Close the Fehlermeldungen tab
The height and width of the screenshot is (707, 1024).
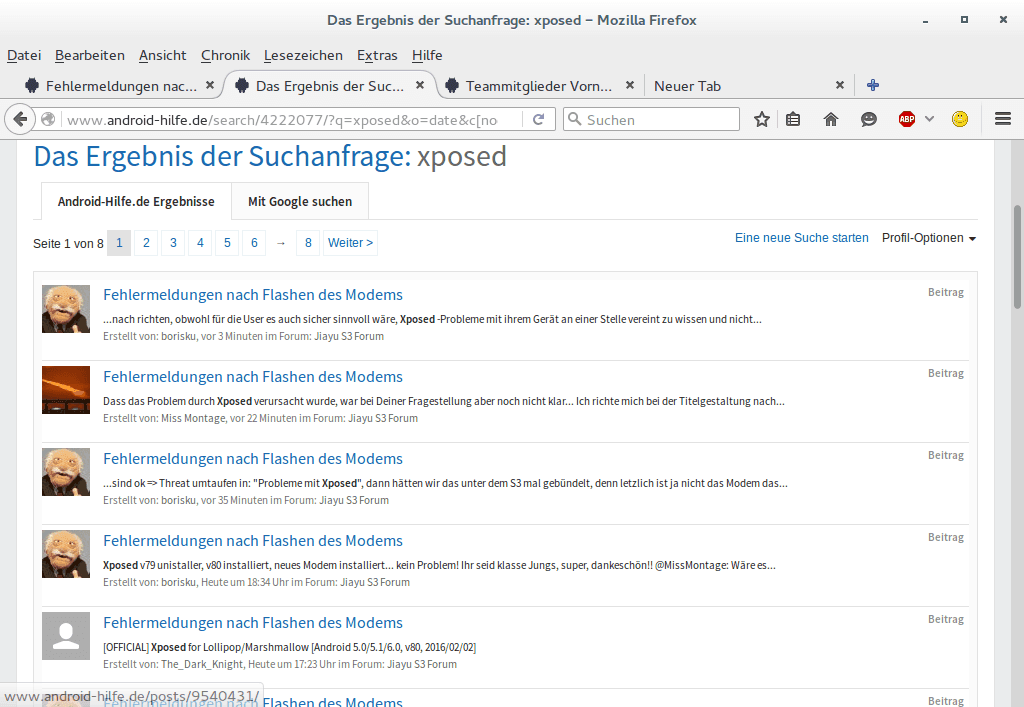pos(210,86)
